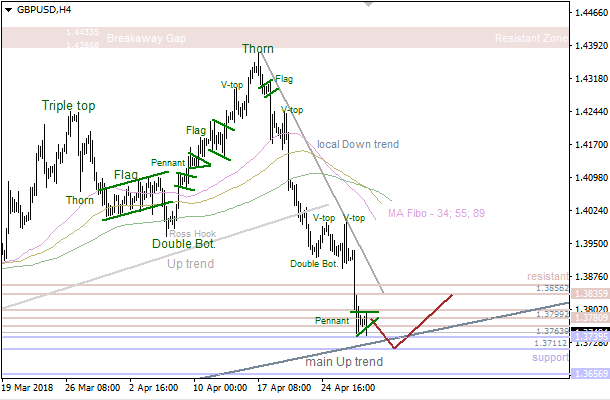Screen dimensions: 610x400
Task: Select the chart shift triangle marker at top
Action: tap(368, 6)
